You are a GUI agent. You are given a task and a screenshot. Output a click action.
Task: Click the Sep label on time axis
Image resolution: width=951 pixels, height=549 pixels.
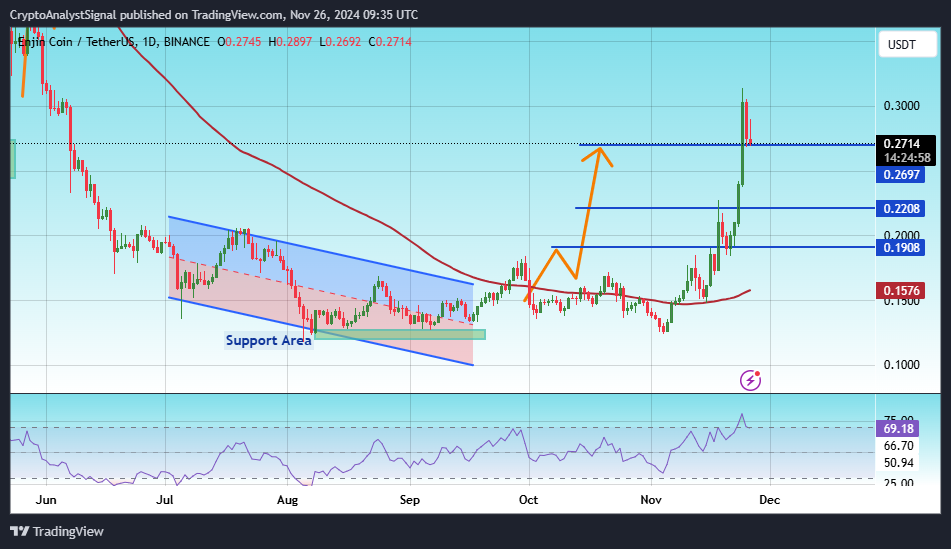(409, 500)
